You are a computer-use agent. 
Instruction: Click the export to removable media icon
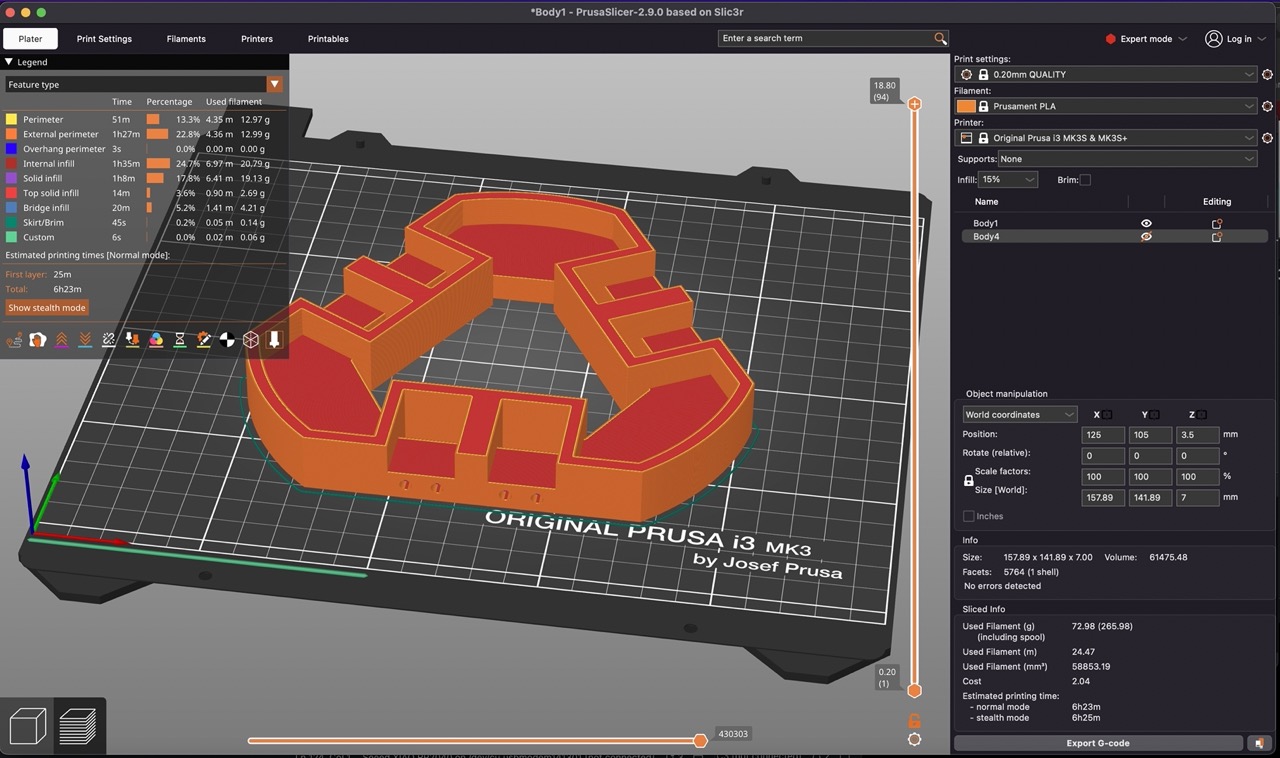pyautogui.click(x=1260, y=743)
